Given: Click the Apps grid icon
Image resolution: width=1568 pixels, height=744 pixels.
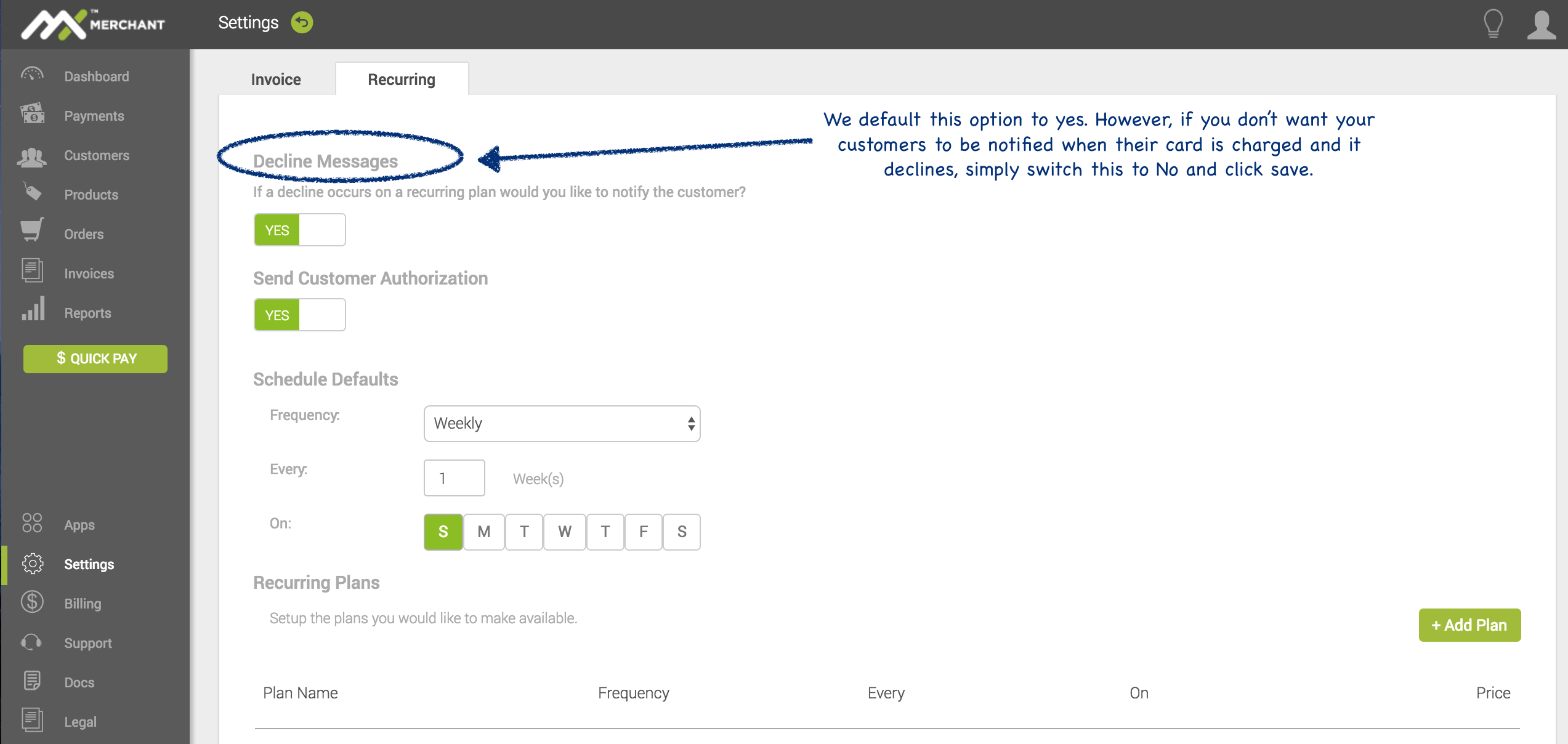Looking at the screenshot, I should pyautogui.click(x=32, y=523).
